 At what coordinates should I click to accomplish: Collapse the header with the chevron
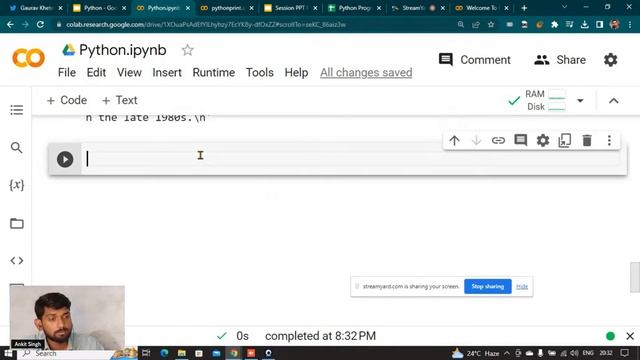[613, 101]
